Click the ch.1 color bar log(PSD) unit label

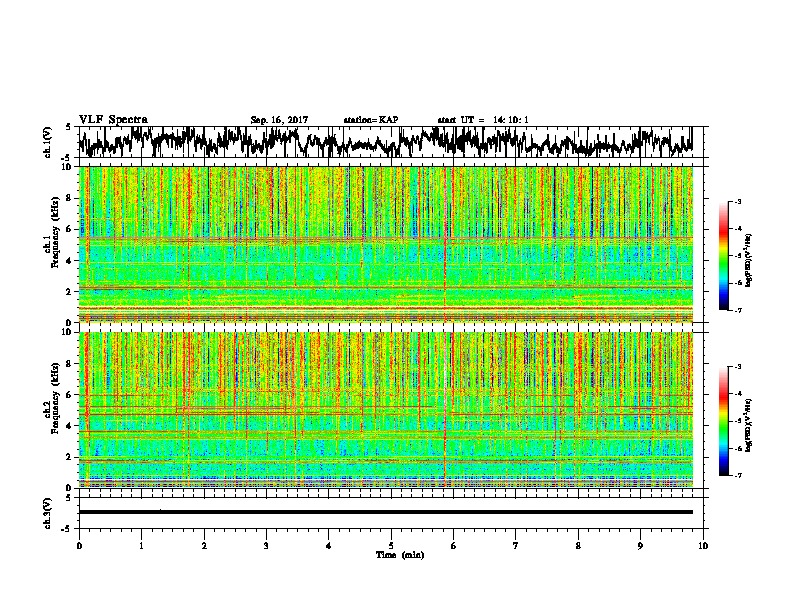pyautogui.click(x=749, y=260)
